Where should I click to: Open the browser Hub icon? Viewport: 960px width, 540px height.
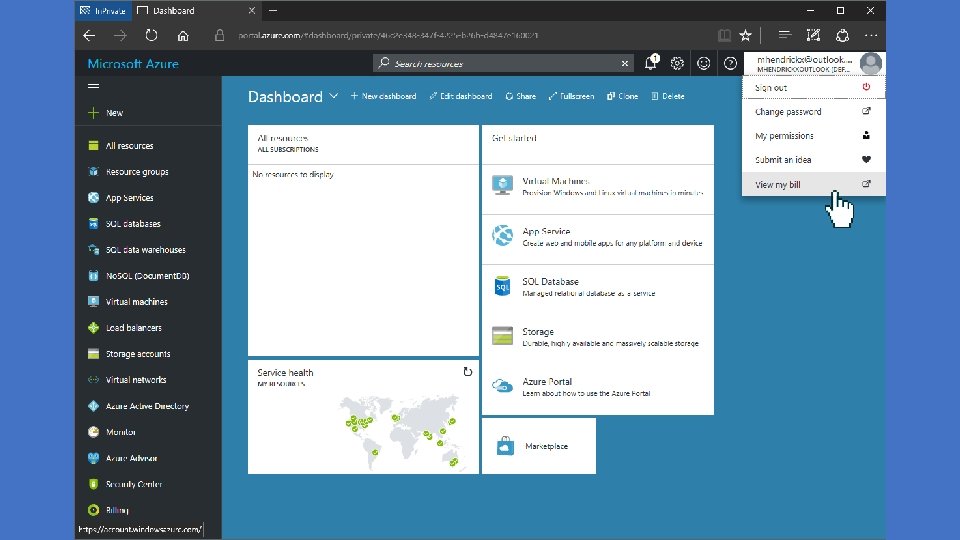pyautogui.click(x=785, y=36)
